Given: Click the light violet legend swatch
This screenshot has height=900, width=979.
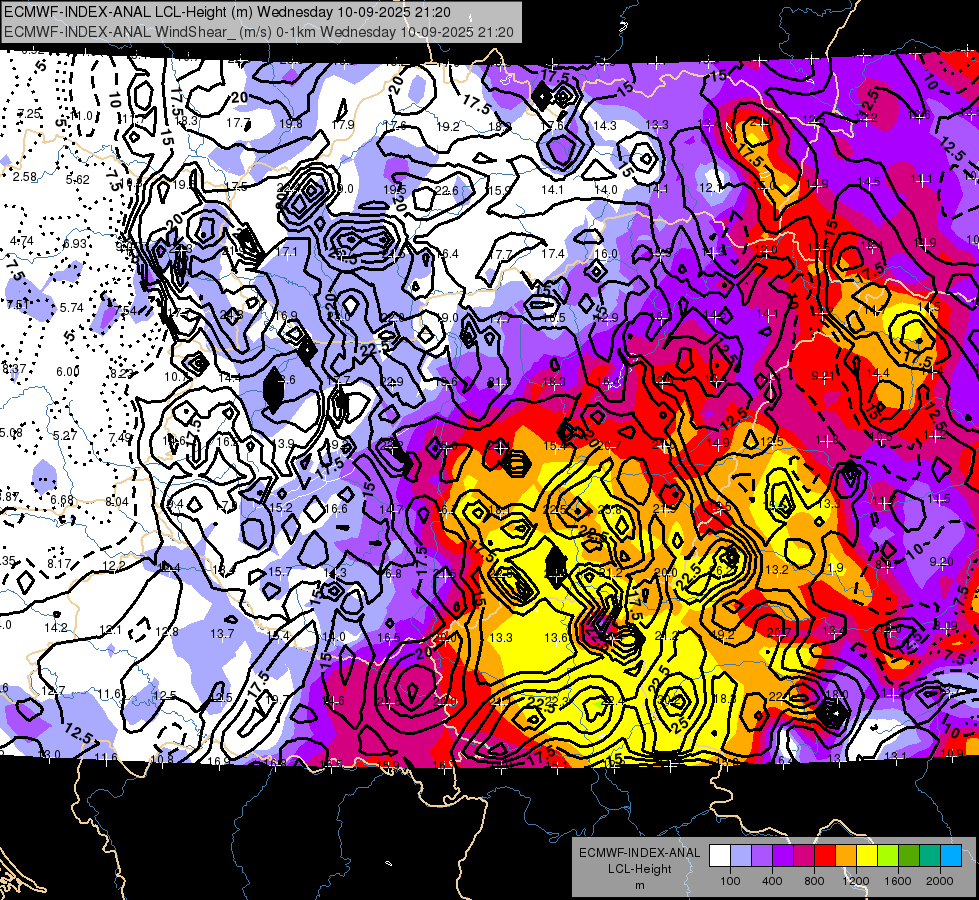Looking at the screenshot, I should (762, 856).
